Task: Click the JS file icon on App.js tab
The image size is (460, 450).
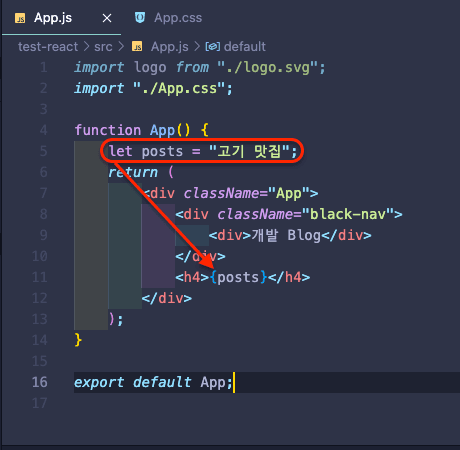Action: 20,18
